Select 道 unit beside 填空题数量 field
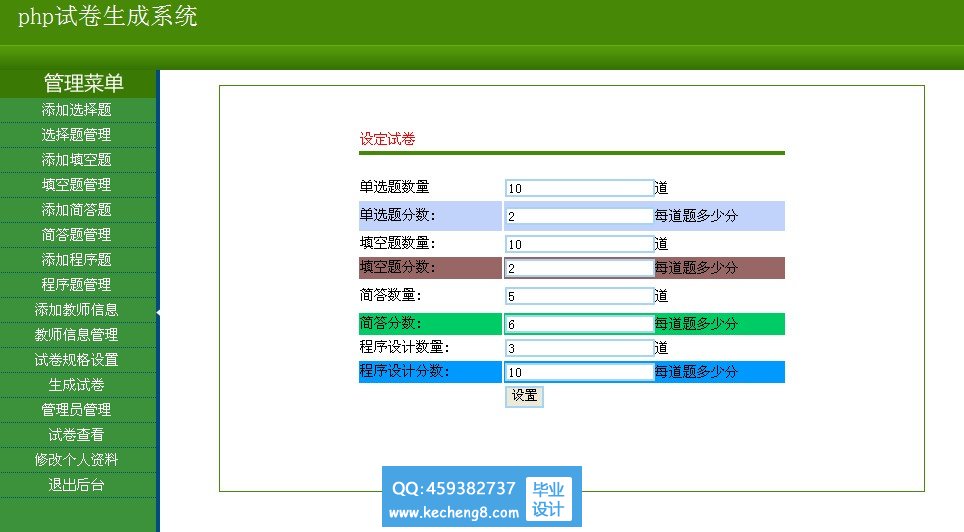The image size is (964, 532). 661,244
